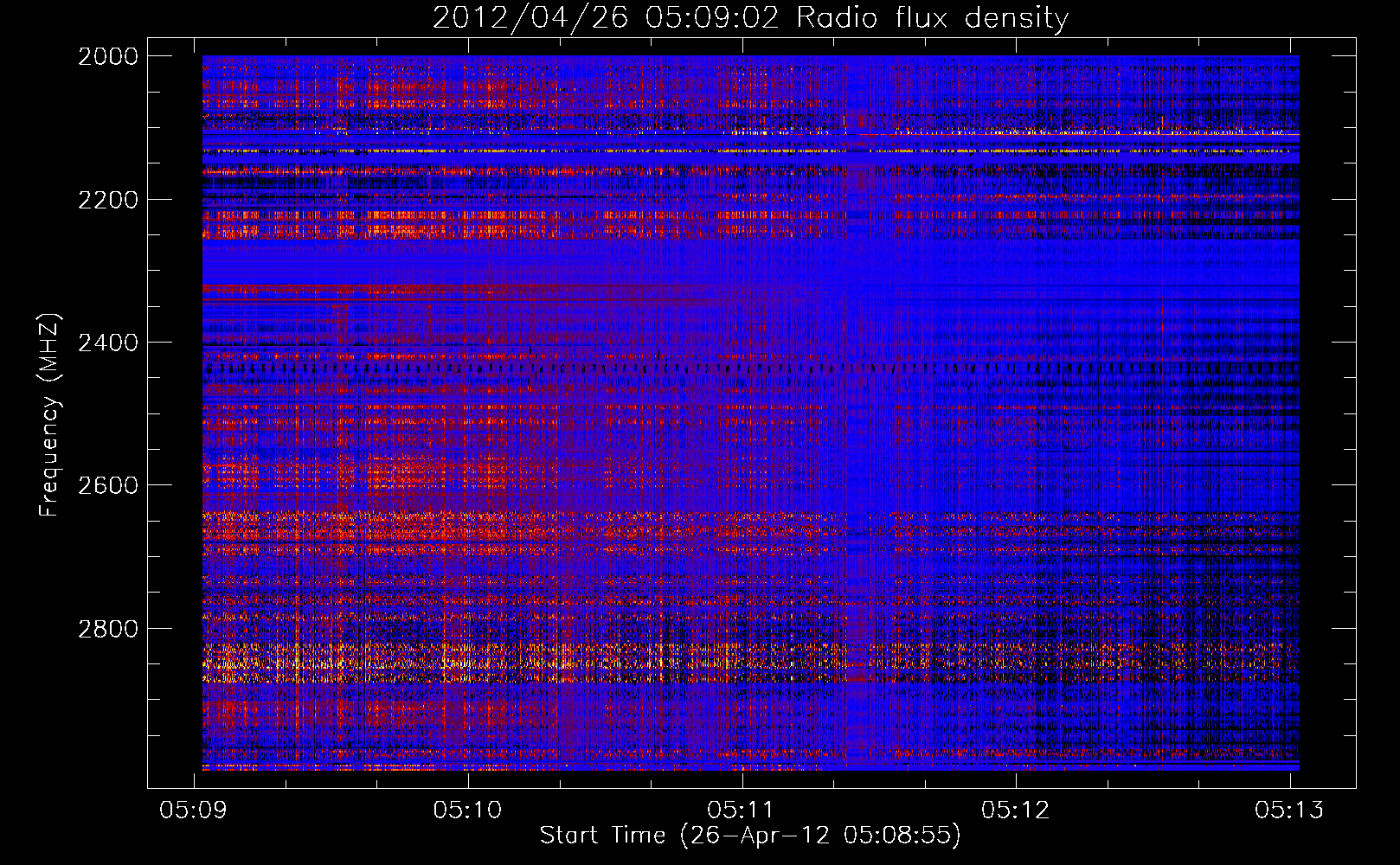This screenshot has width=1400, height=865.
Task: Click the 05:13 time tick label
Action: [x=1290, y=810]
